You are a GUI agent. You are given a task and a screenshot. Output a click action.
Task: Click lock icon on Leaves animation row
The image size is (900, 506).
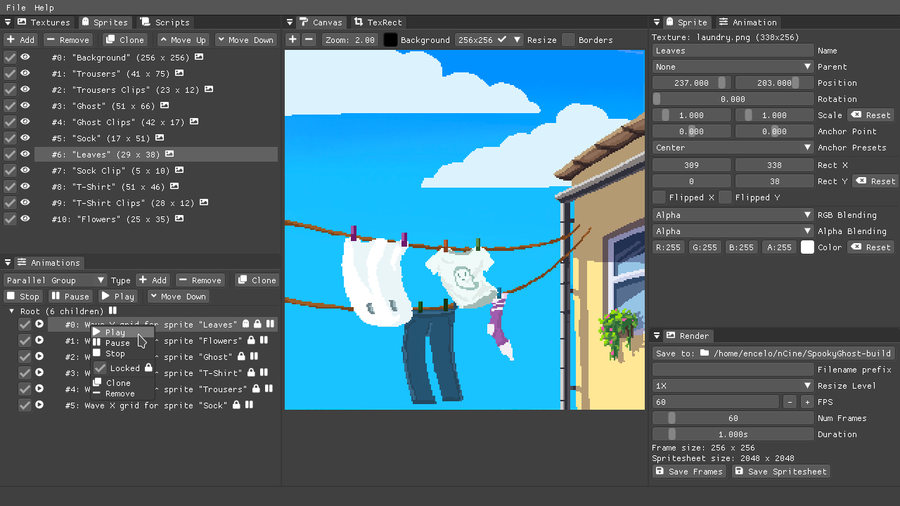coord(258,324)
